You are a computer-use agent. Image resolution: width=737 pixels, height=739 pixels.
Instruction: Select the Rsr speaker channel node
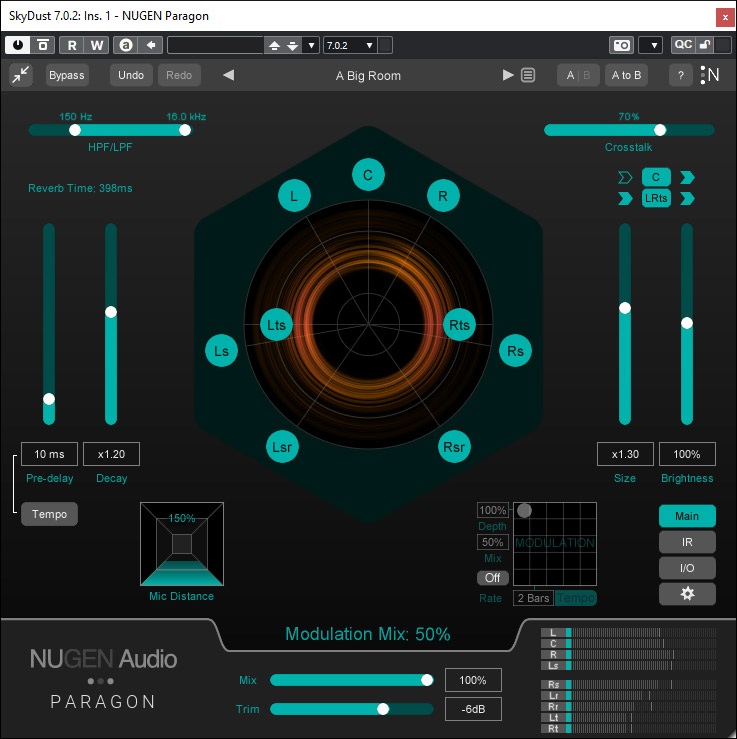pos(455,446)
